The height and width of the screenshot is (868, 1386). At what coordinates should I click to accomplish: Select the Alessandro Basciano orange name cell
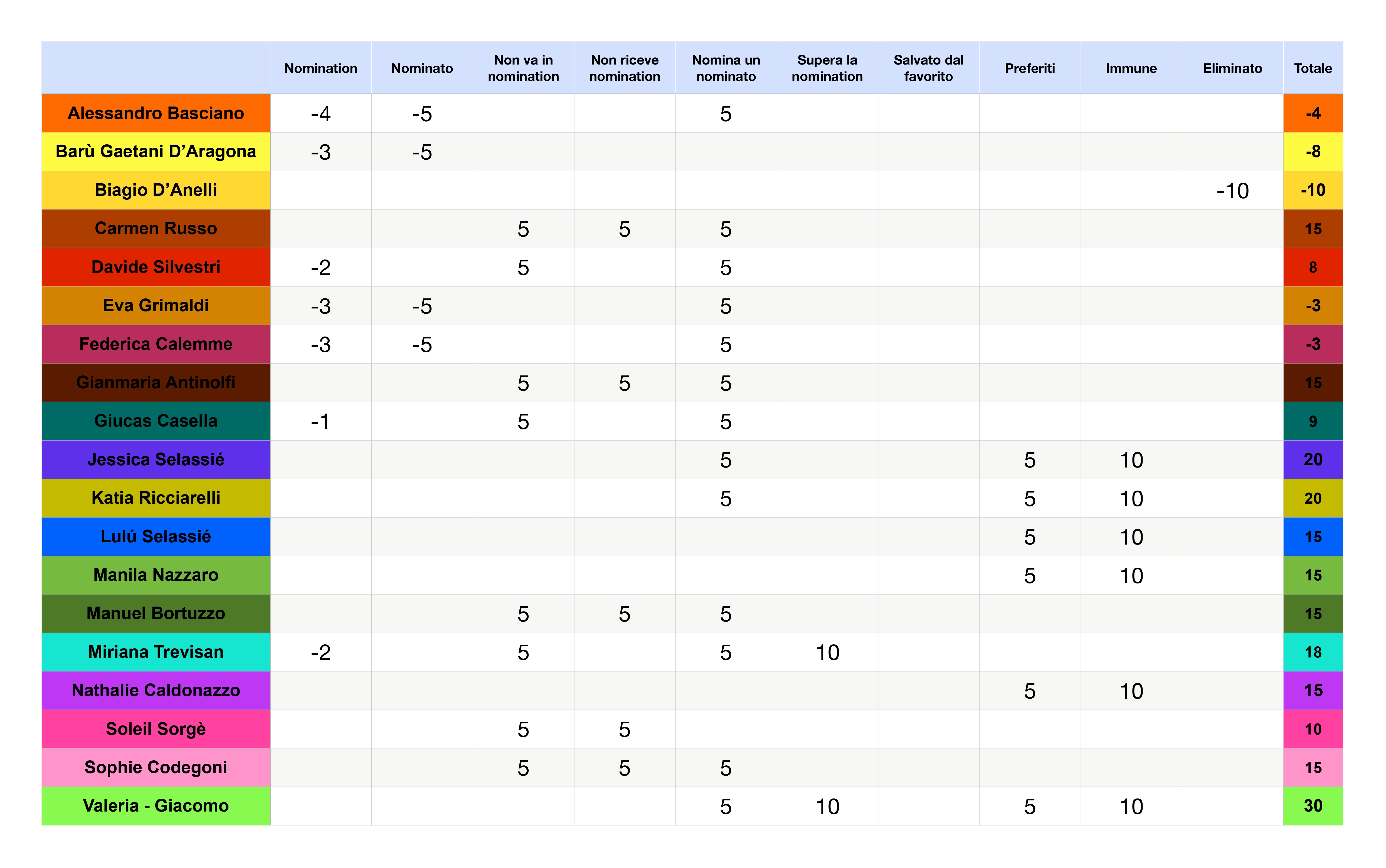click(x=156, y=113)
